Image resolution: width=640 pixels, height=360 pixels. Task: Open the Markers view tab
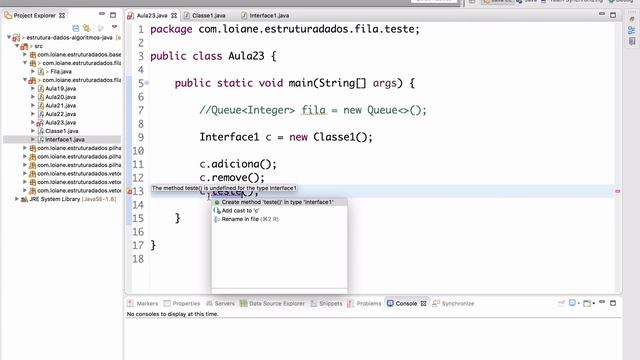[x=143, y=304]
